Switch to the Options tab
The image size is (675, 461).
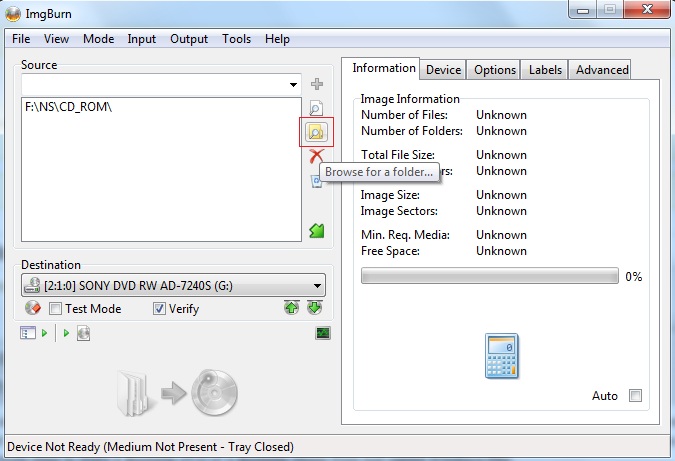[x=495, y=70]
